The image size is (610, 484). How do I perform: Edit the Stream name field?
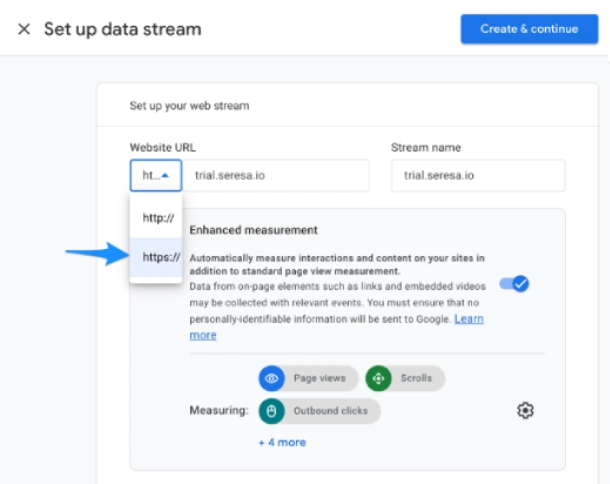pyautogui.click(x=478, y=175)
